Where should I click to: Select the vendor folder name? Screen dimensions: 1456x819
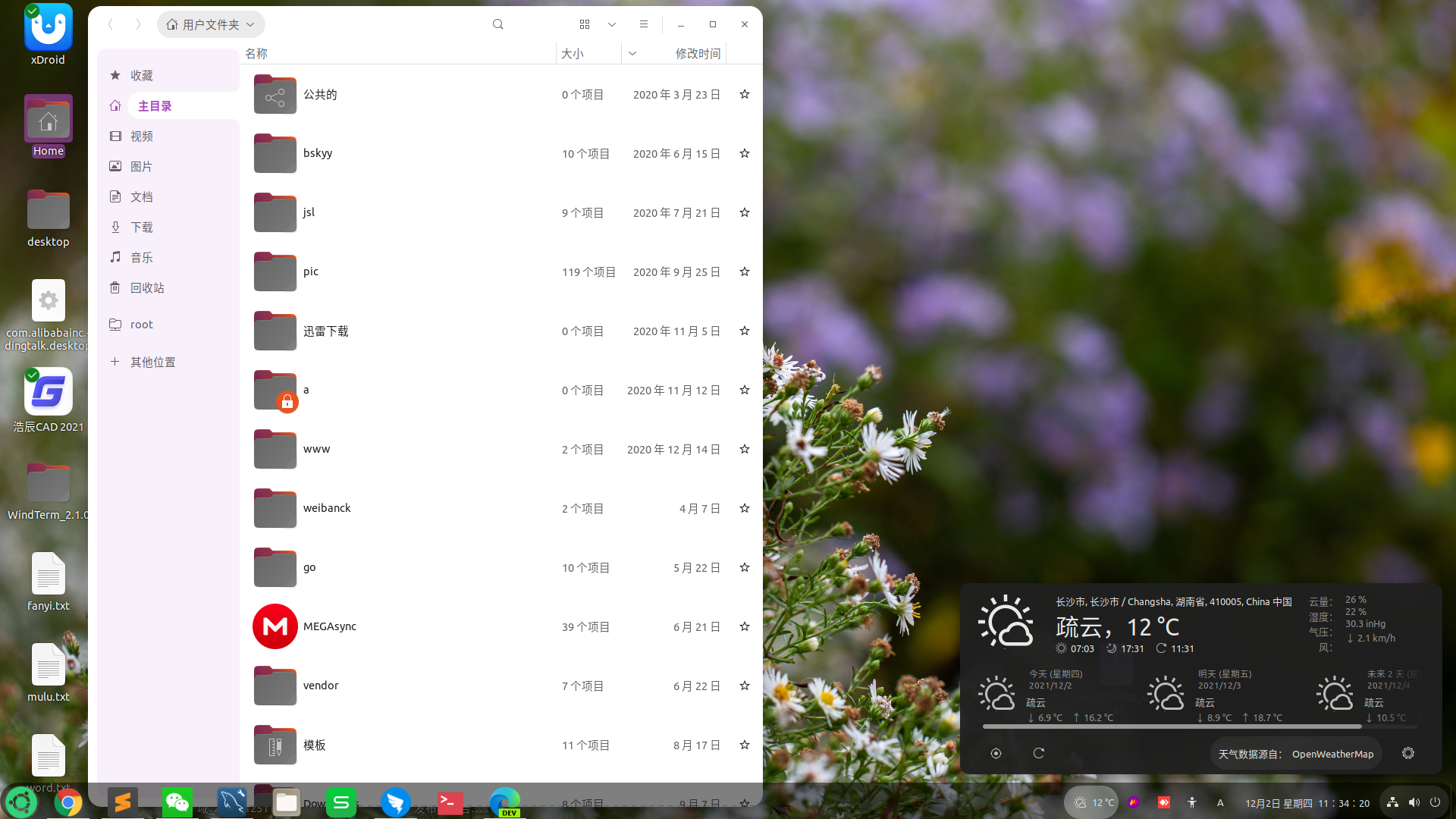[x=321, y=686]
